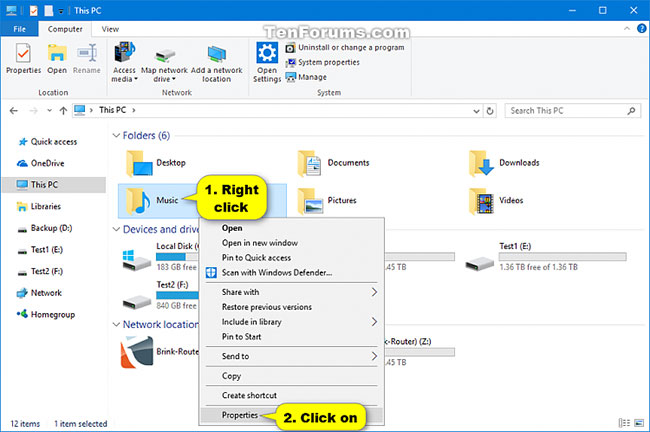Choose Restore previous versions
Viewport: 650px width, 432px height.
pos(291,307)
